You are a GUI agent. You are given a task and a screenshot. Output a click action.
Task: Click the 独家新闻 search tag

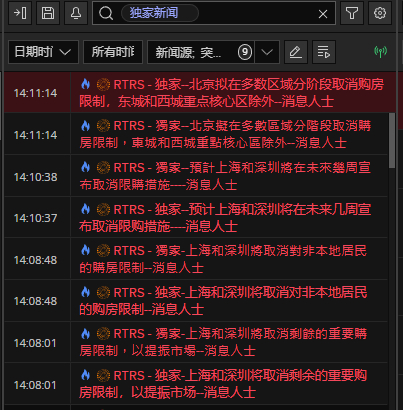pyautogui.click(x=160, y=13)
